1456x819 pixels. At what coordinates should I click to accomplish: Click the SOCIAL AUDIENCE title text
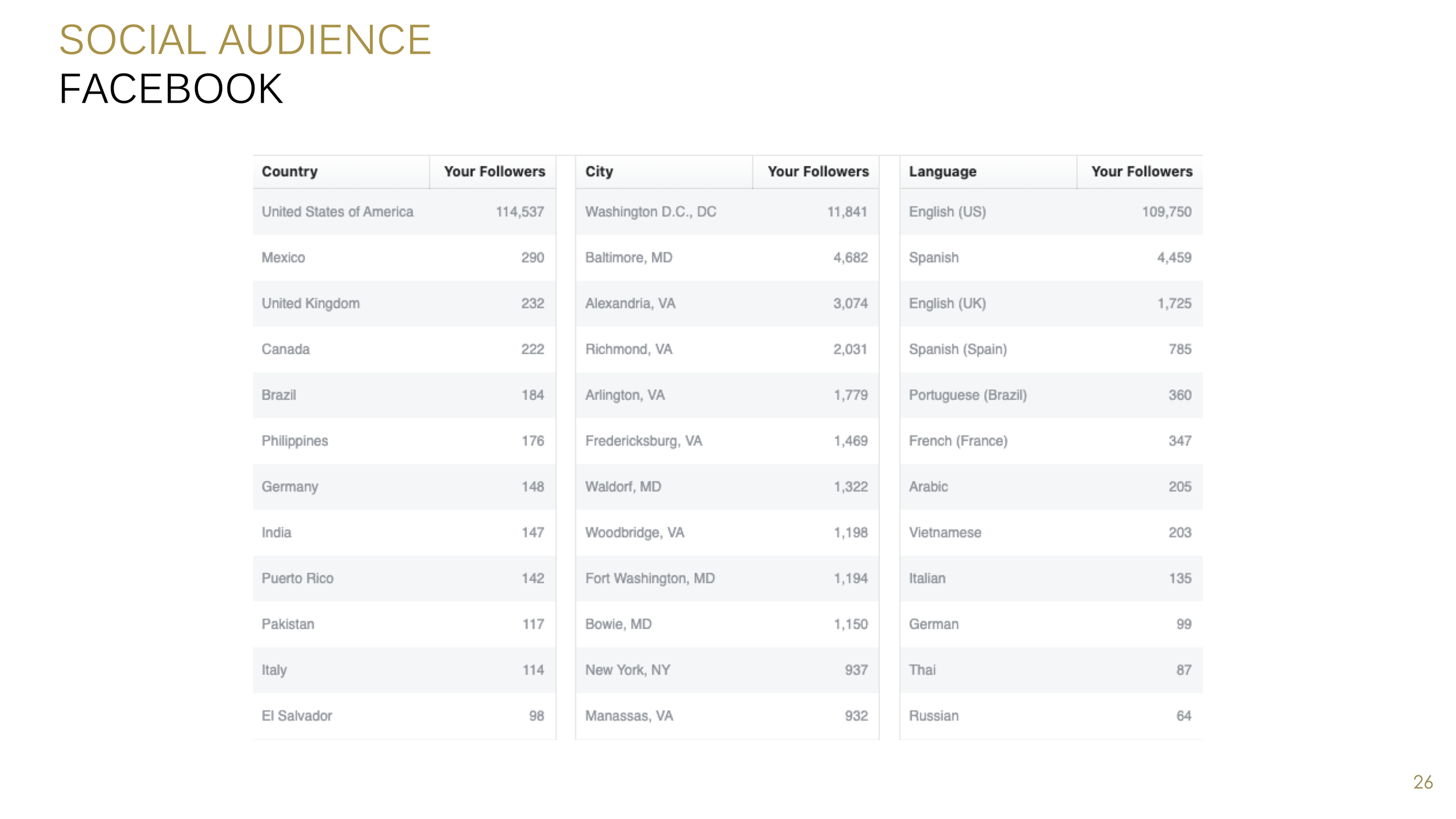click(x=245, y=40)
